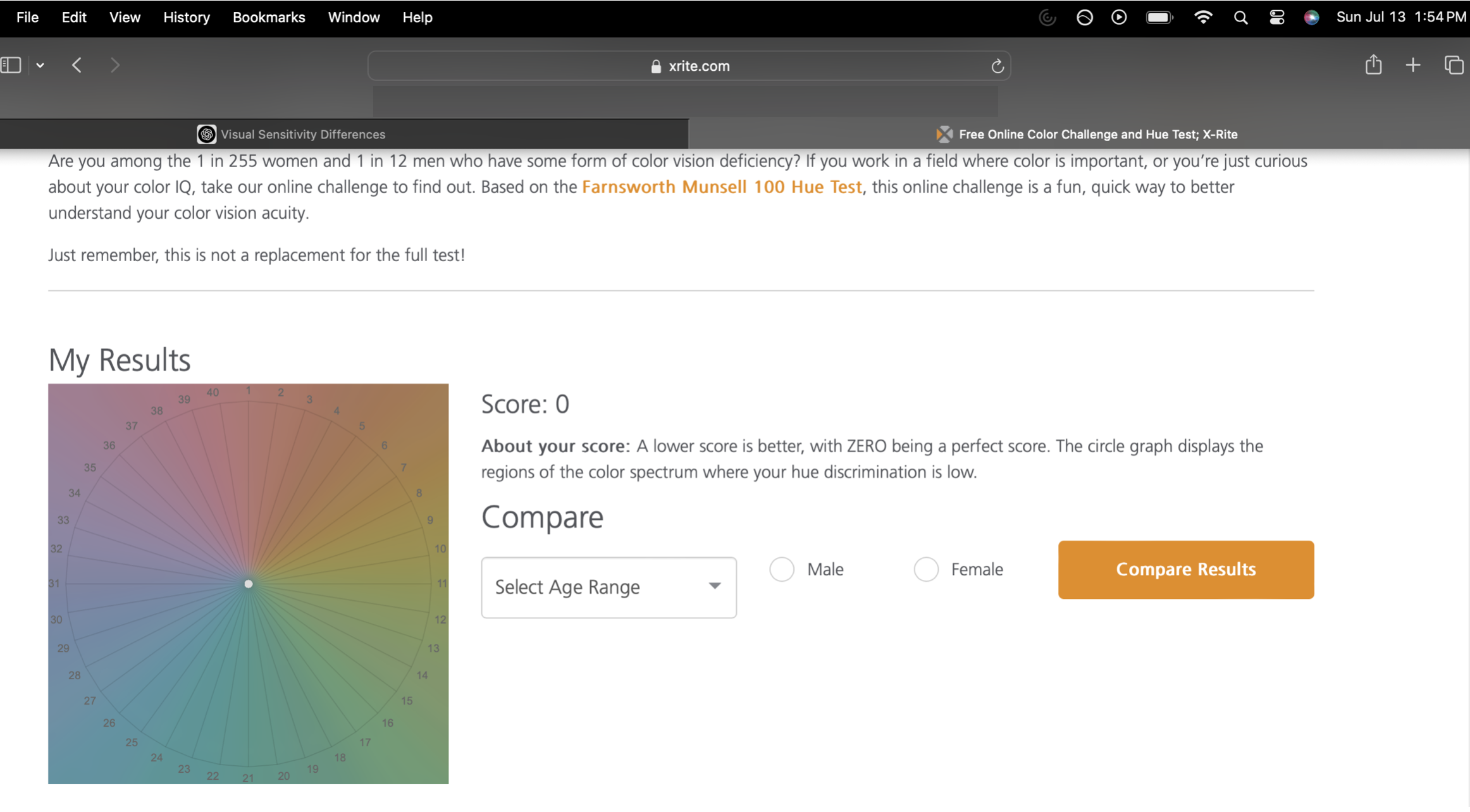Open the Bookmarks menu
1470x812 pixels.
click(269, 17)
